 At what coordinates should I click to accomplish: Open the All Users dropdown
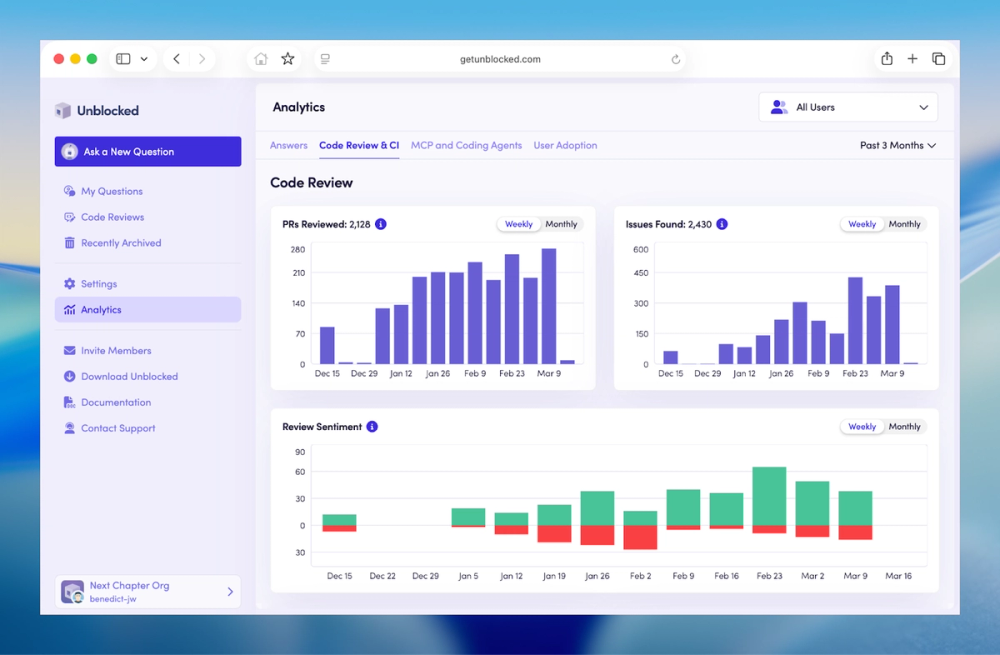click(848, 107)
